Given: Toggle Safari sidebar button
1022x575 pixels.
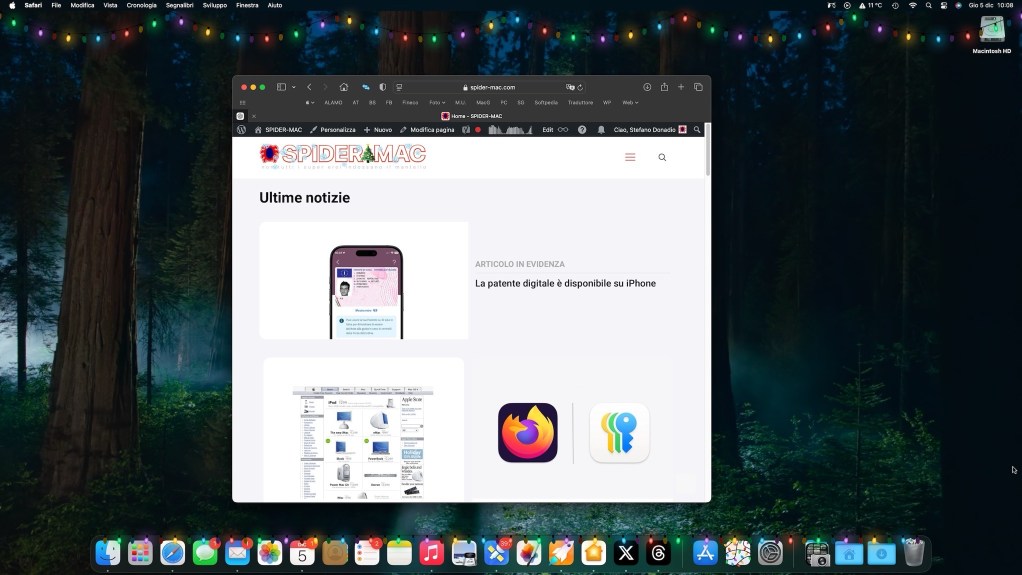Looking at the screenshot, I should tap(281, 87).
